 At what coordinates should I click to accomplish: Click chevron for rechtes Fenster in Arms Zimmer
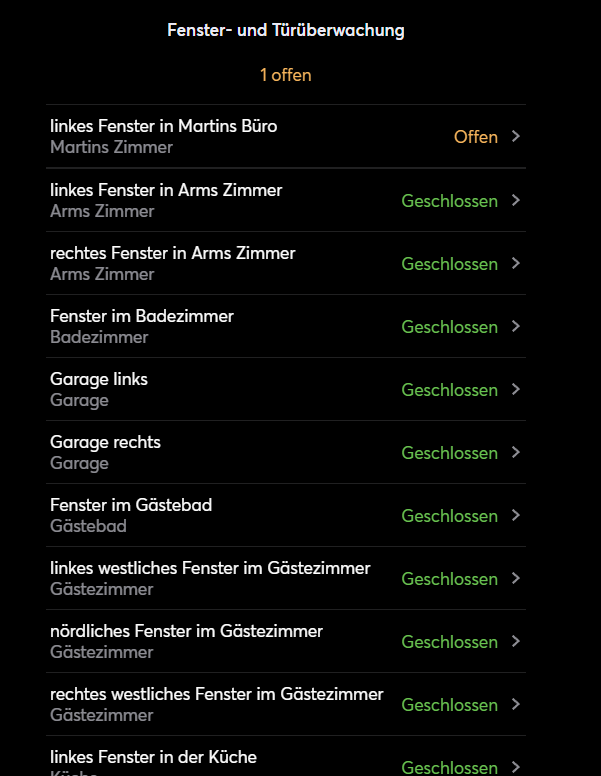[515, 263]
